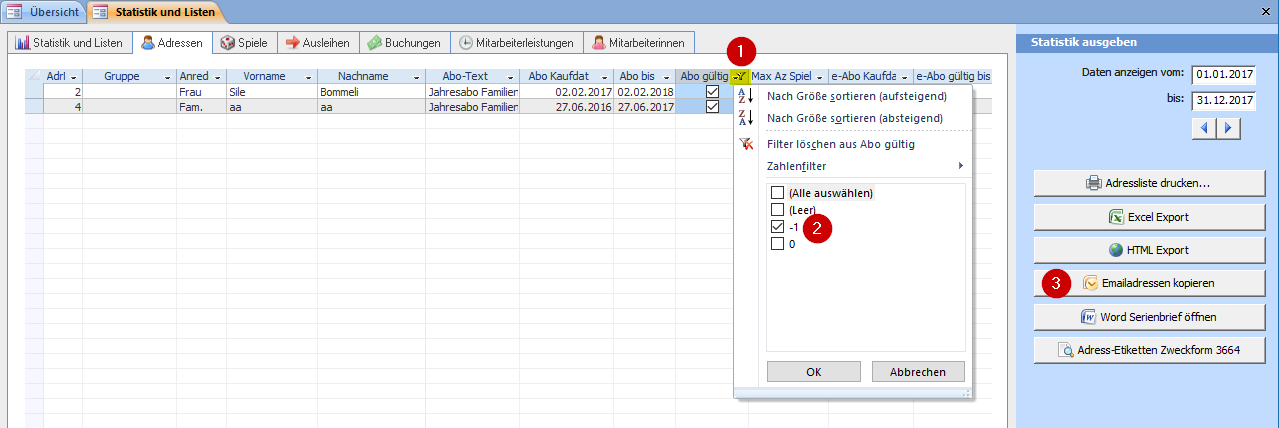
Task: Open the Abo bis column dropdown
Action: pyautogui.click(x=666, y=77)
